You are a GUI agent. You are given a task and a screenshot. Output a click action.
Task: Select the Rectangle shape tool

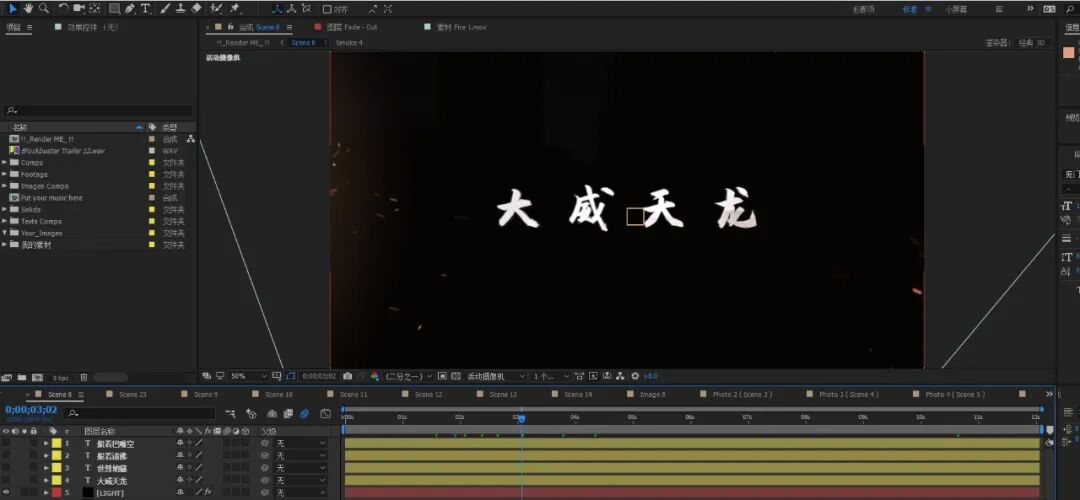tap(115, 8)
